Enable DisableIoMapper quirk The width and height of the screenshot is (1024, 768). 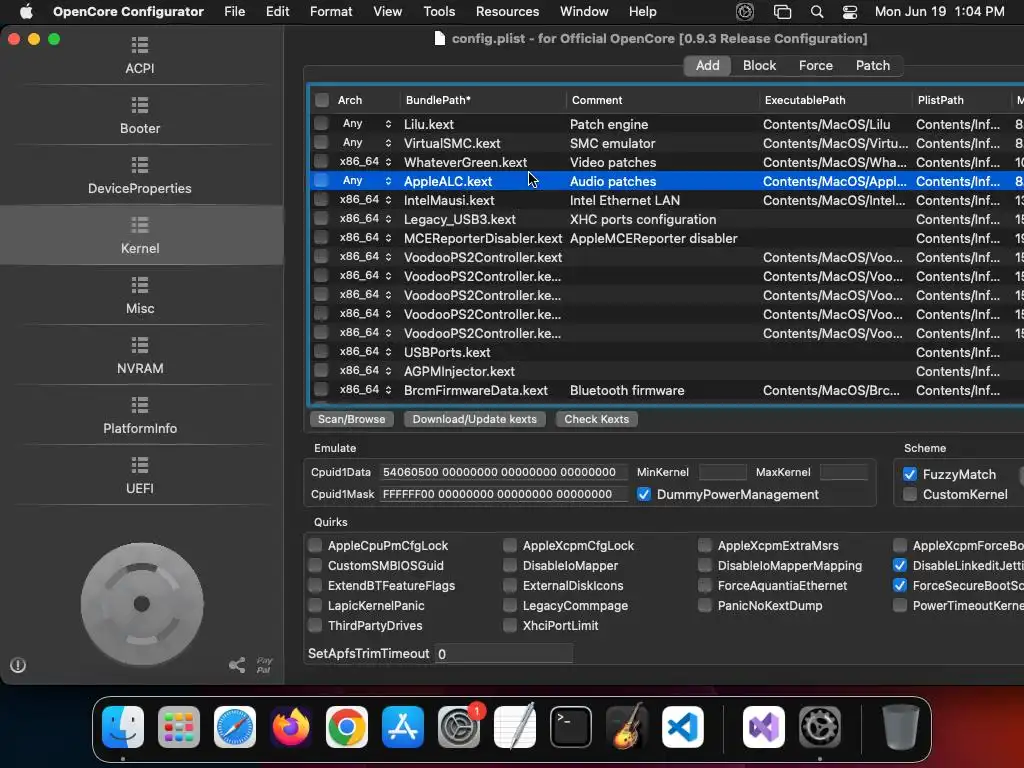click(510, 566)
